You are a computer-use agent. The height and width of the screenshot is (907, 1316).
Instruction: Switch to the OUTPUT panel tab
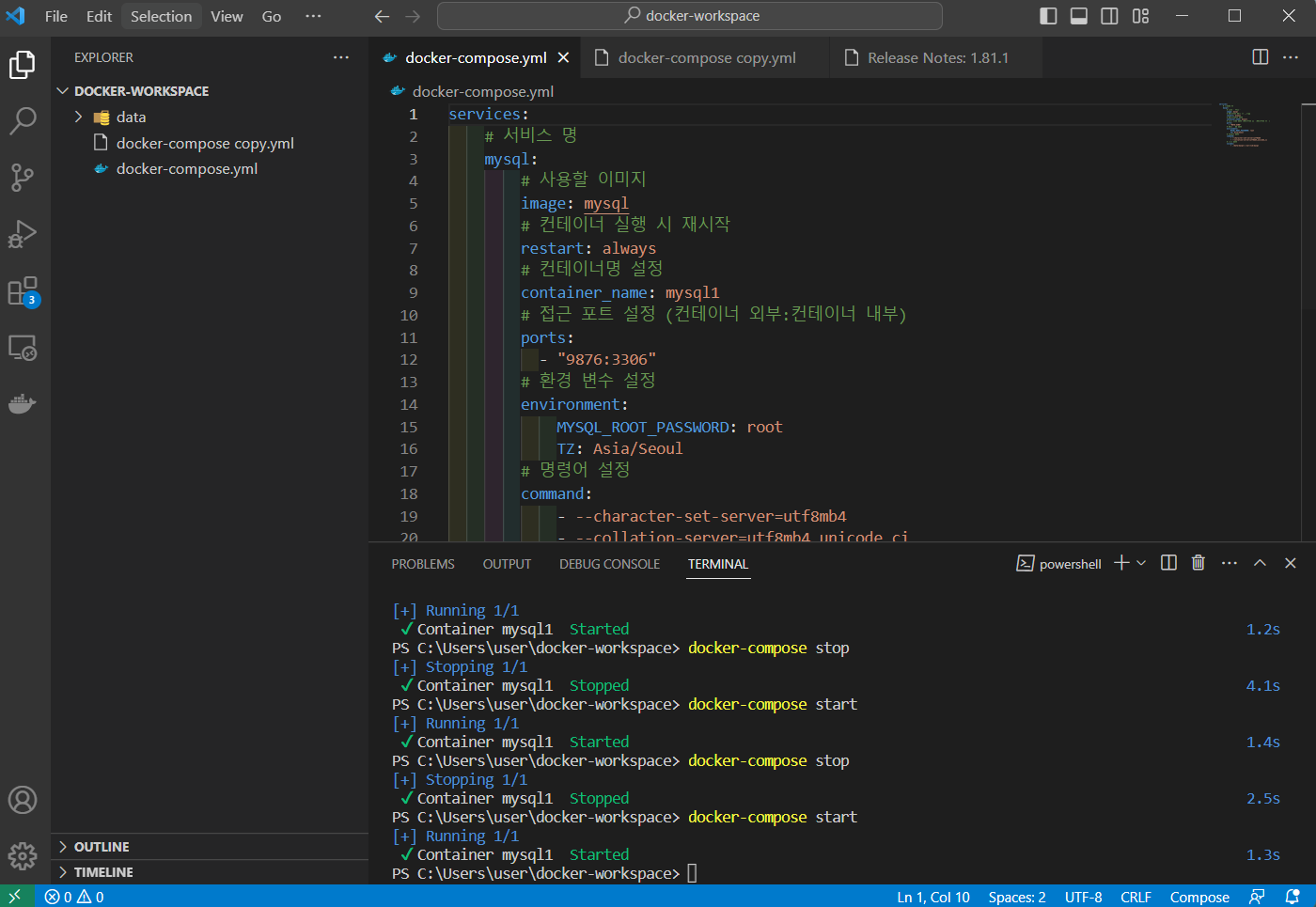[x=507, y=564]
